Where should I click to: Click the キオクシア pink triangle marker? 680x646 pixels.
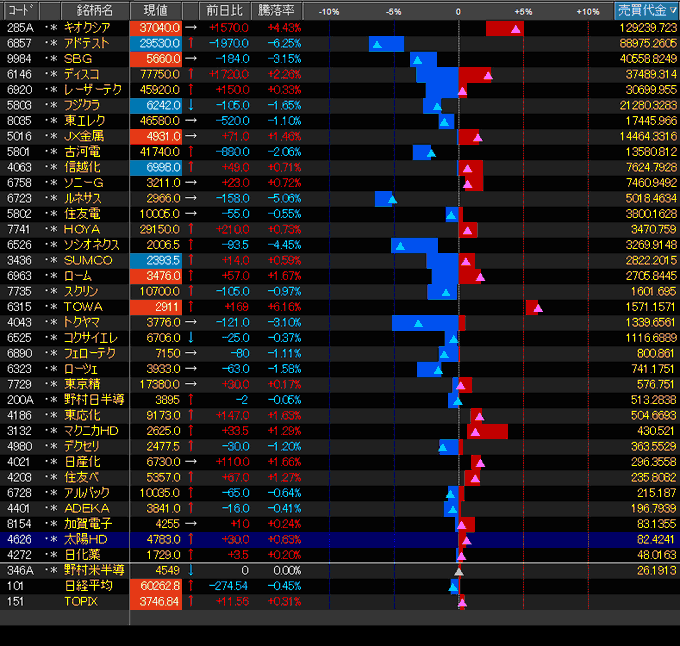[516, 29]
